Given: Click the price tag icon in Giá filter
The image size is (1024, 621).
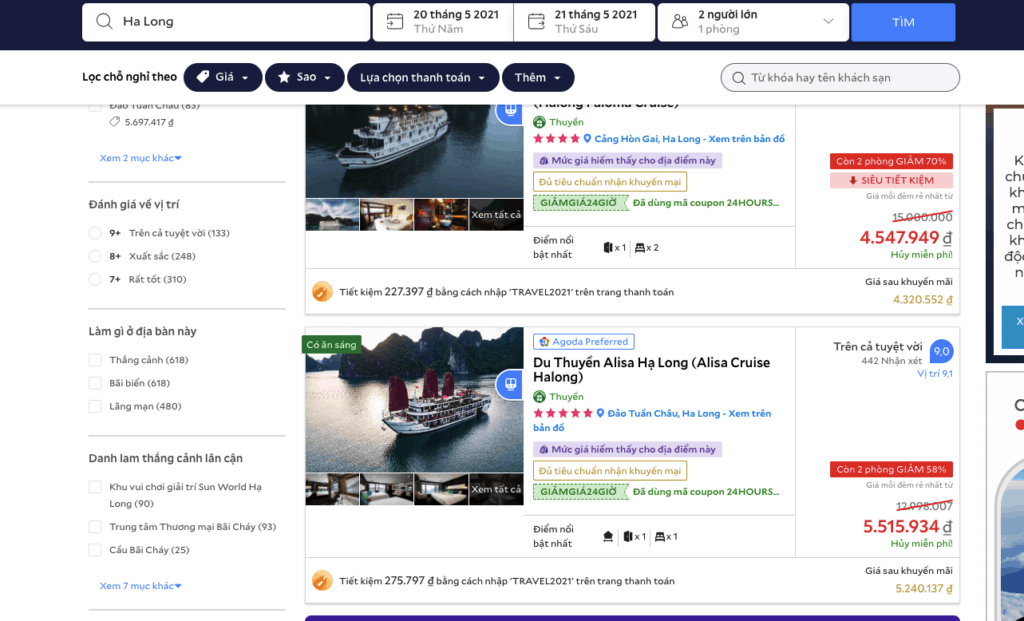Looking at the screenshot, I should pos(203,77).
